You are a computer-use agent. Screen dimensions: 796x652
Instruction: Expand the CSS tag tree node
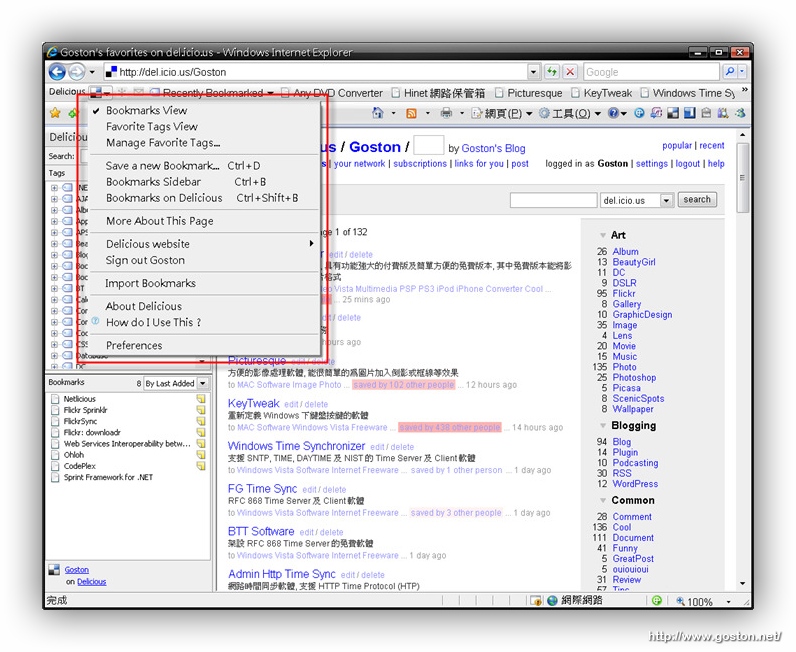pos(54,344)
